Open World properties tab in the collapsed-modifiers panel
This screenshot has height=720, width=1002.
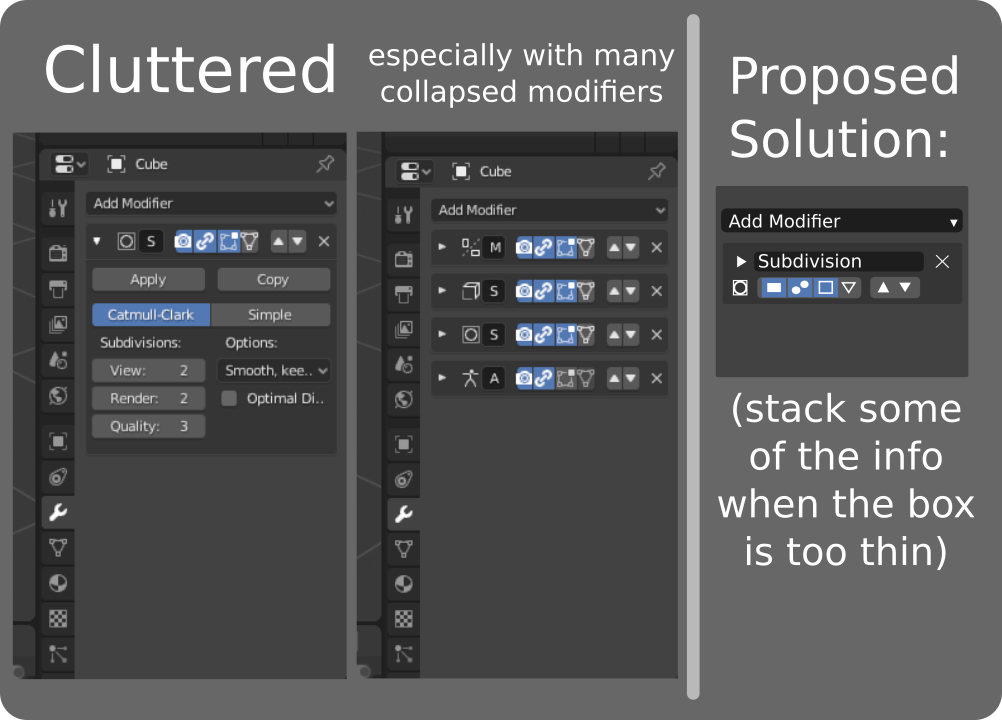tap(404, 400)
